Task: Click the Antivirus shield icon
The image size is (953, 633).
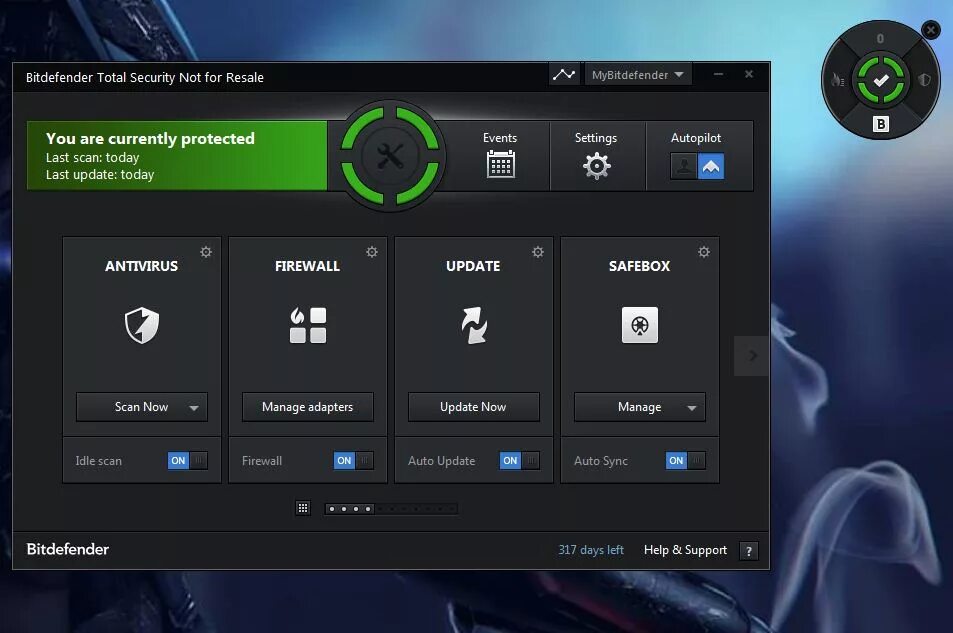Action: click(142, 325)
